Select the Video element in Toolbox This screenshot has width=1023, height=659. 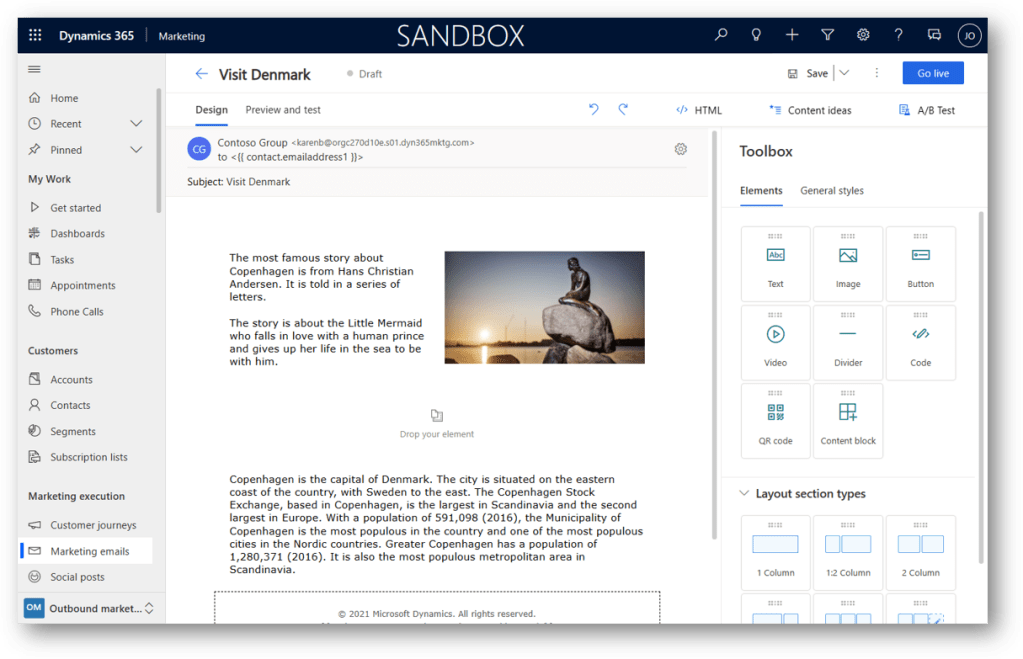[x=775, y=343]
